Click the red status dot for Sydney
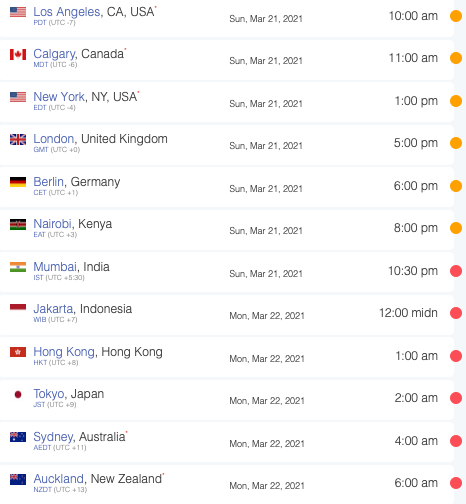Screen dimensions: 466x504 pyautogui.click(x=456, y=441)
